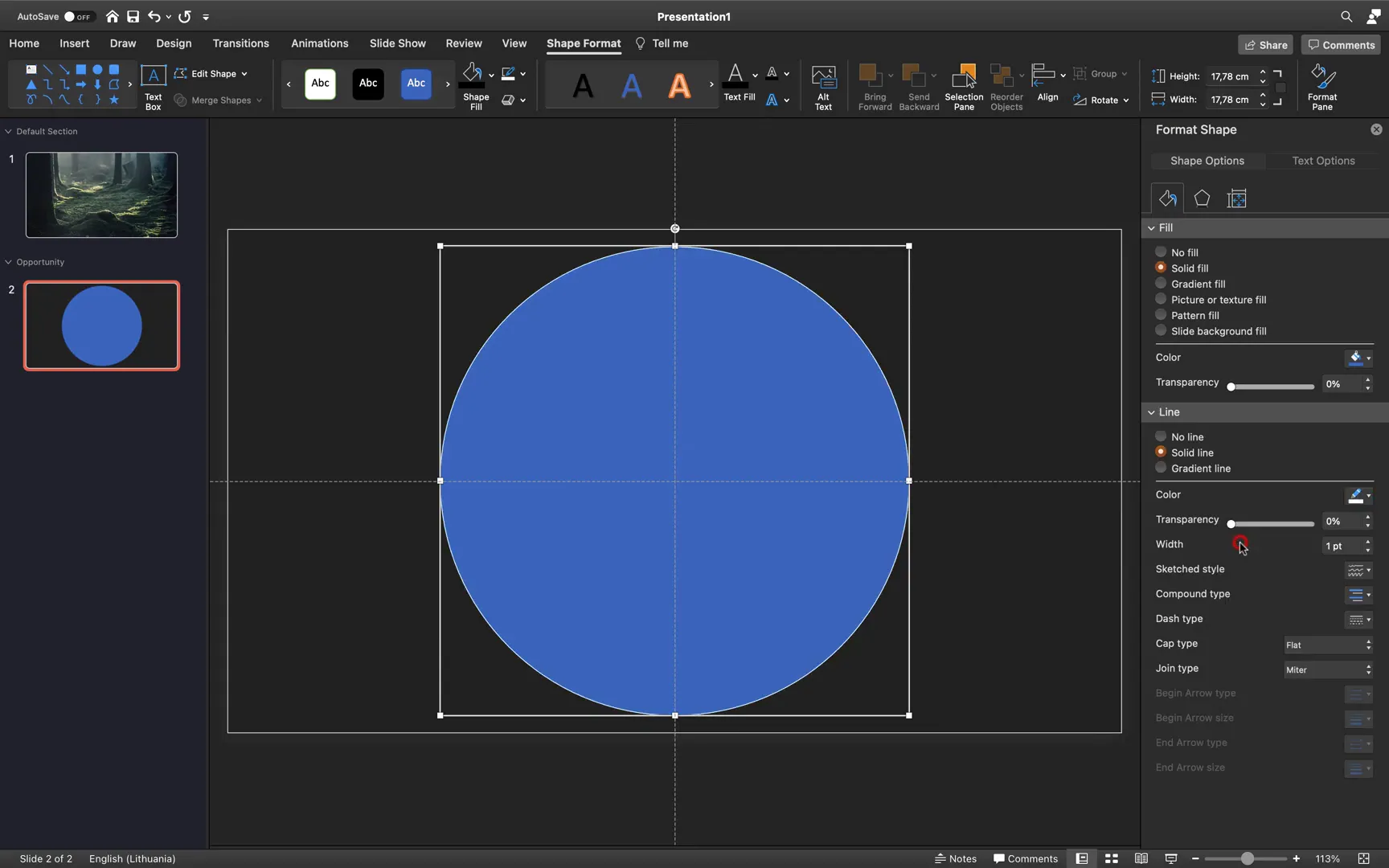Open the Shape Fill bucket

473,74
